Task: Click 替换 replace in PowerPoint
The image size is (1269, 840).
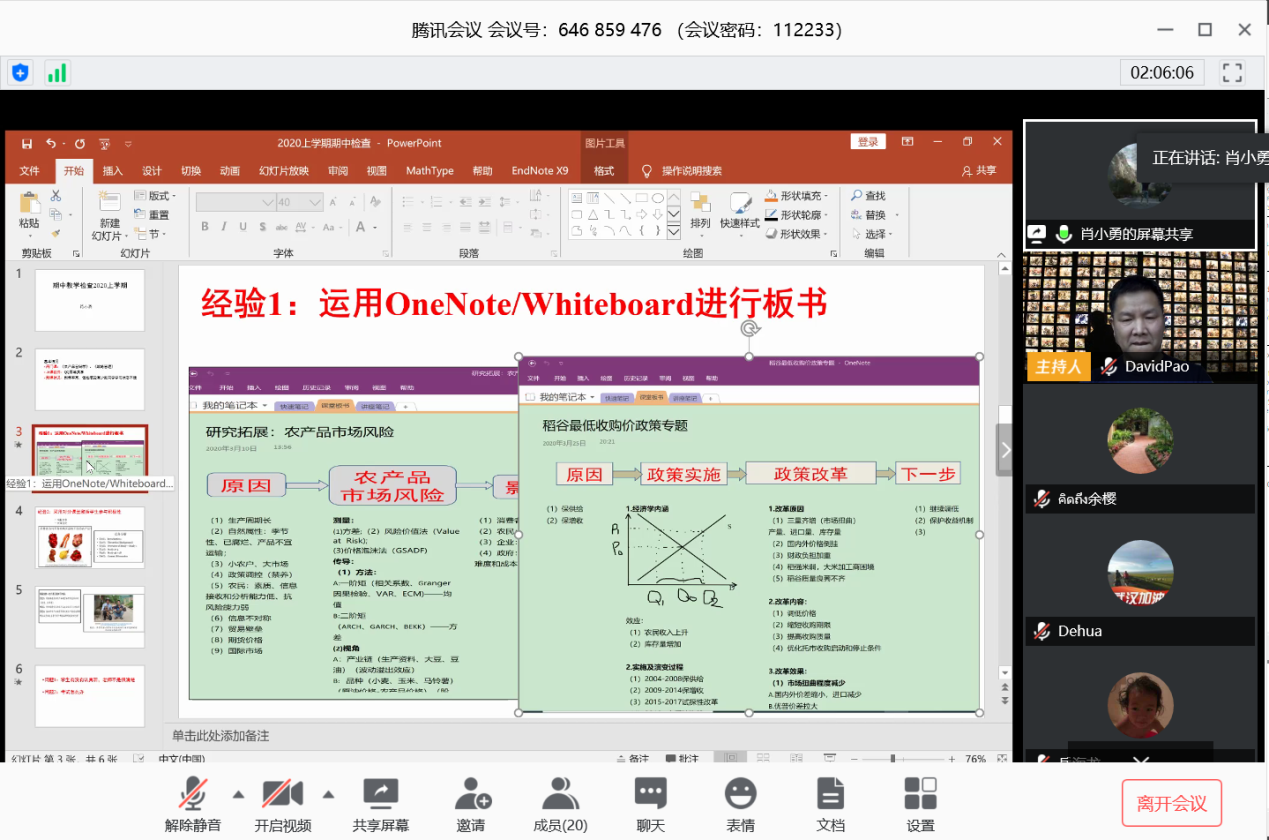Action: click(870, 215)
